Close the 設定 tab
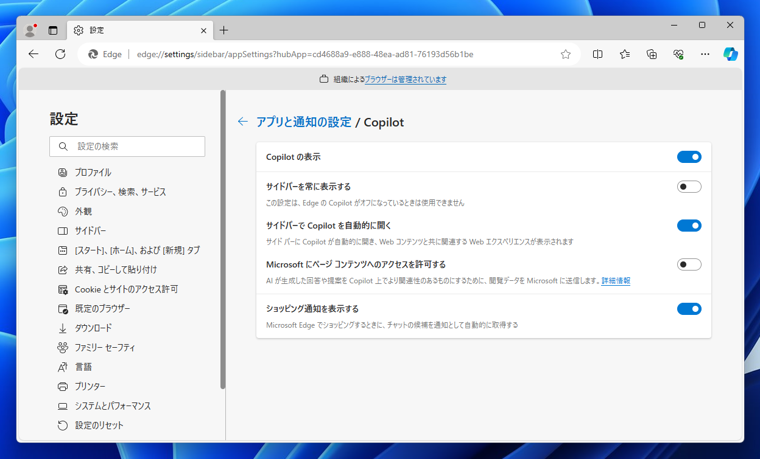 coord(204,31)
